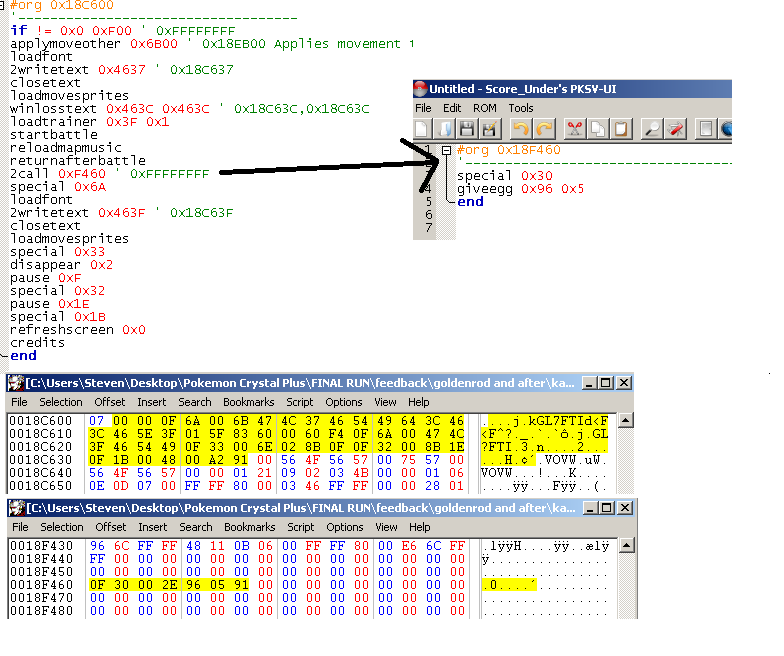The image size is (784, 656).
Task: Open Insert menu in the 0018F430 hex editor
Action: pyautogui.click(x=152, y=527)
